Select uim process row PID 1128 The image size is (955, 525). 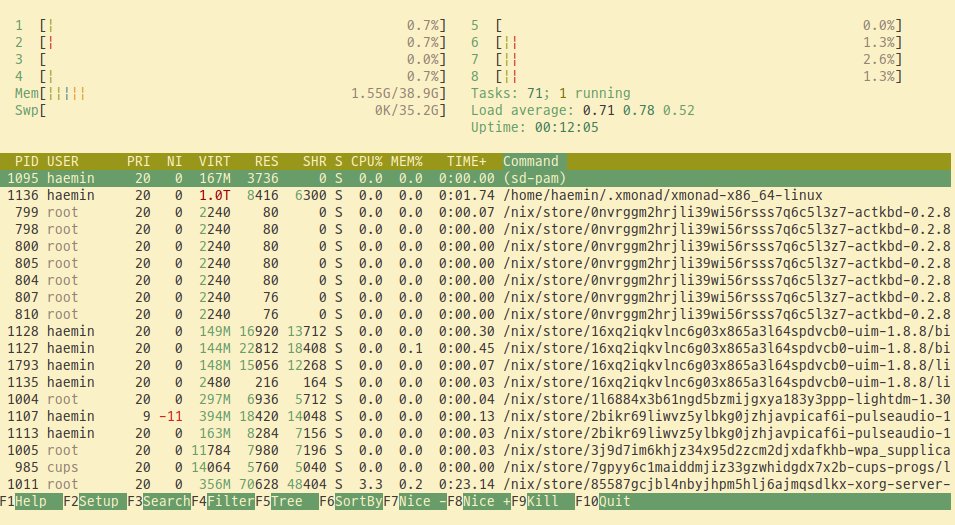pyautogui.click(x=475, y=331)
